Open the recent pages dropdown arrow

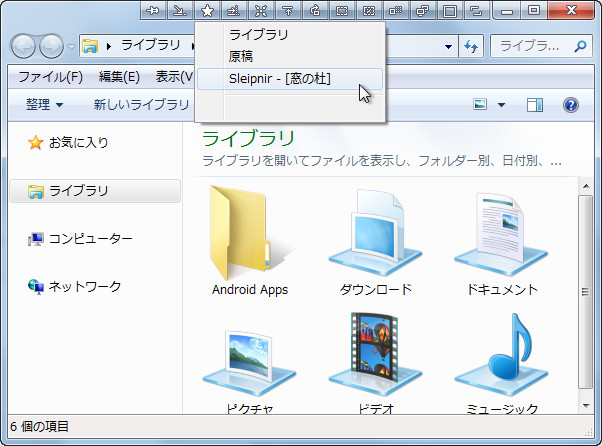point(71,47)
